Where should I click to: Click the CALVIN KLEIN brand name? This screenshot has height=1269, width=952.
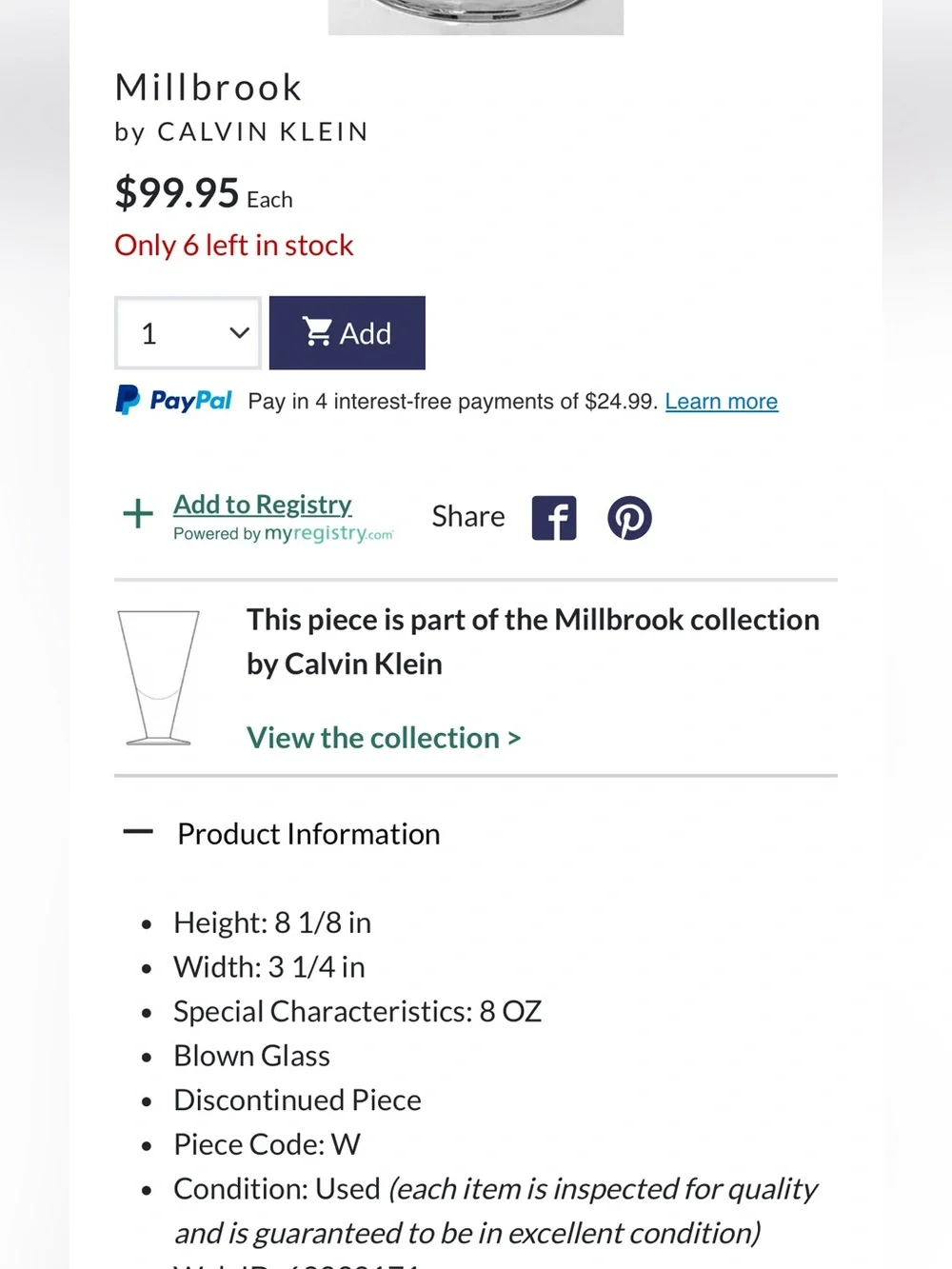263,131
